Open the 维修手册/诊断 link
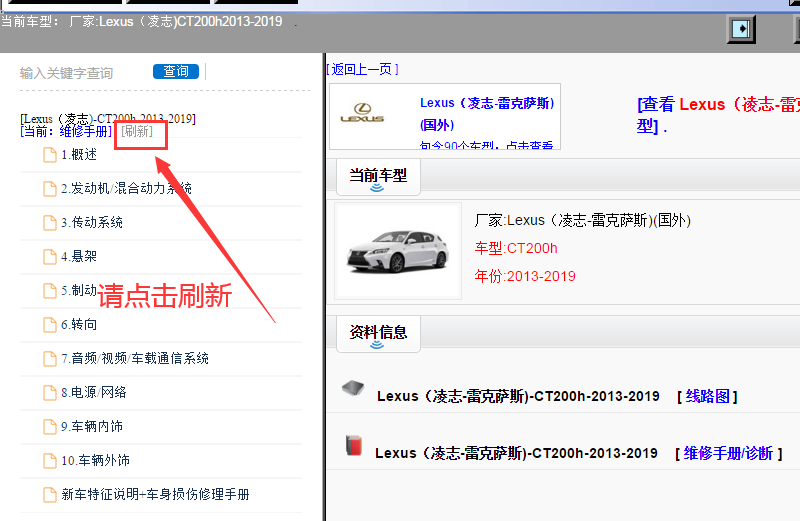Viewport: 800px width, 521px height. [728, 453]
